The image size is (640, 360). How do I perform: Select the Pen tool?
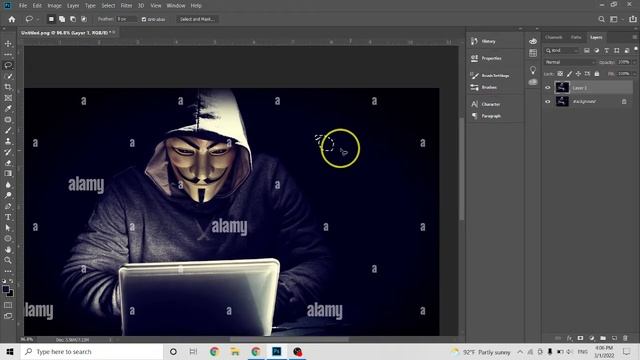click(8, 206)
